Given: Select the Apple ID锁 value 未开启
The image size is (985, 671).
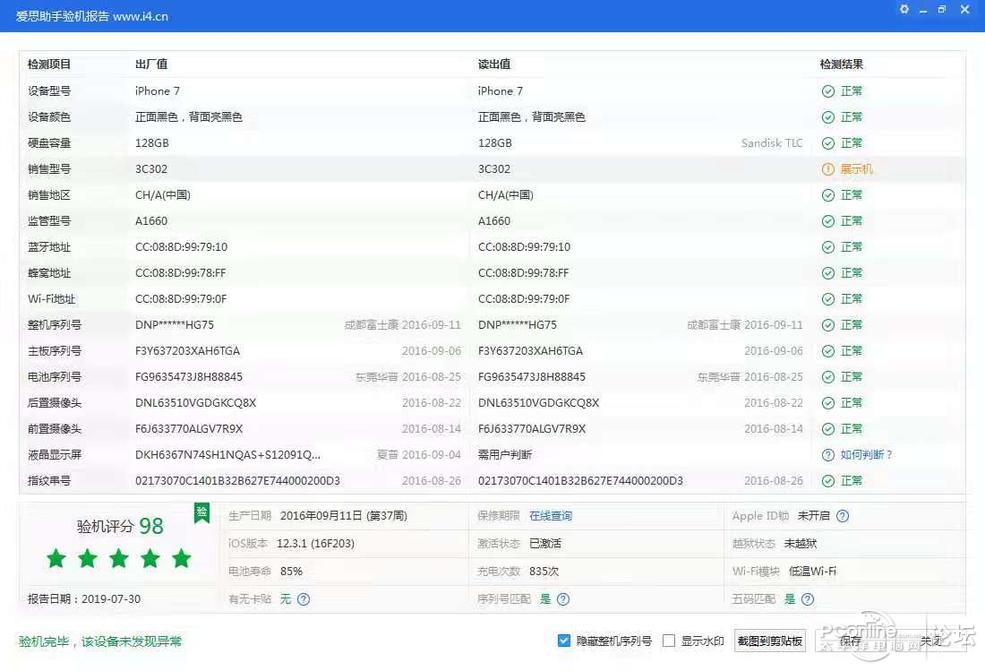Looking at the screenshot, I should [814, 516].
